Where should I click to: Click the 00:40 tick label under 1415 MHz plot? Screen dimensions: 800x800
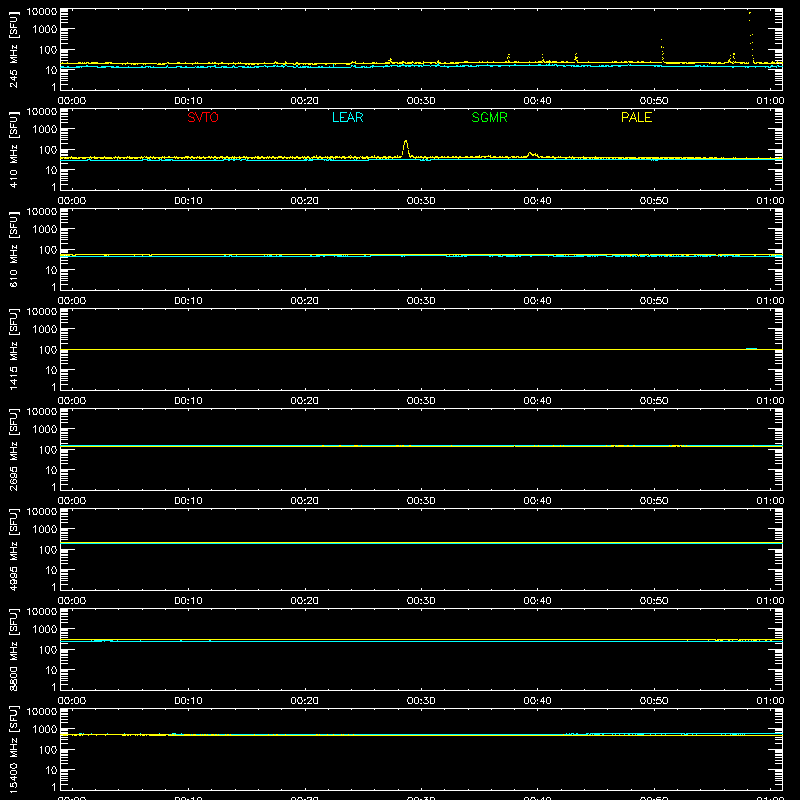coord(537,401)
